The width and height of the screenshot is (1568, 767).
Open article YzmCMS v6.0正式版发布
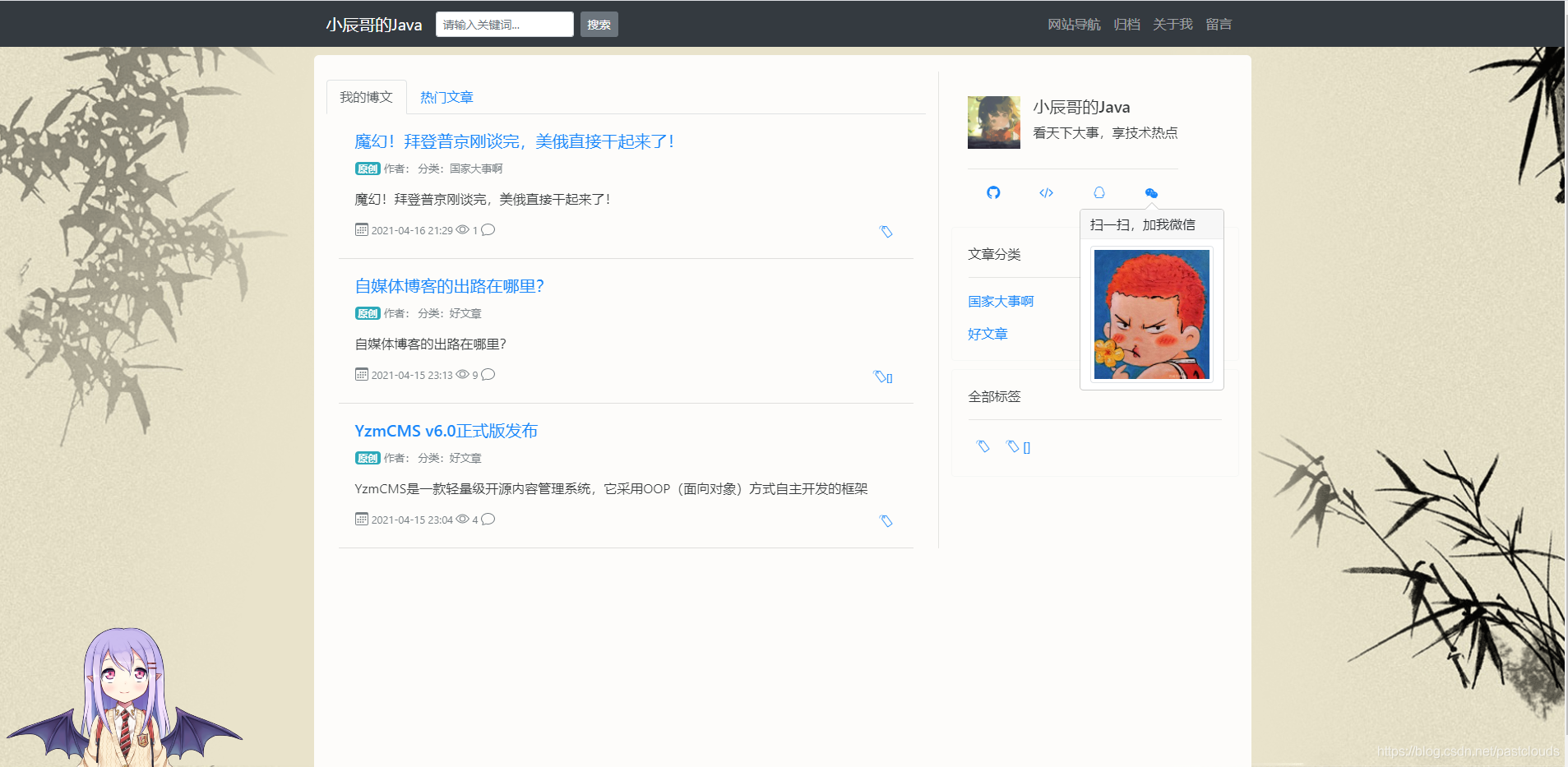point(446,431)
